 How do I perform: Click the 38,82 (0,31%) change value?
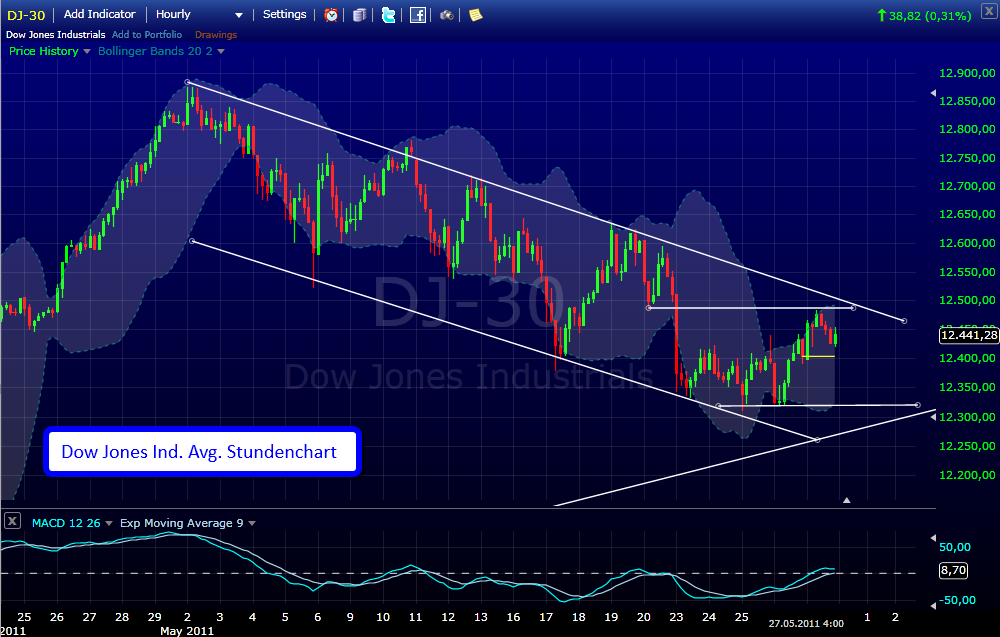pyautogui.click(x=929, y=15)
